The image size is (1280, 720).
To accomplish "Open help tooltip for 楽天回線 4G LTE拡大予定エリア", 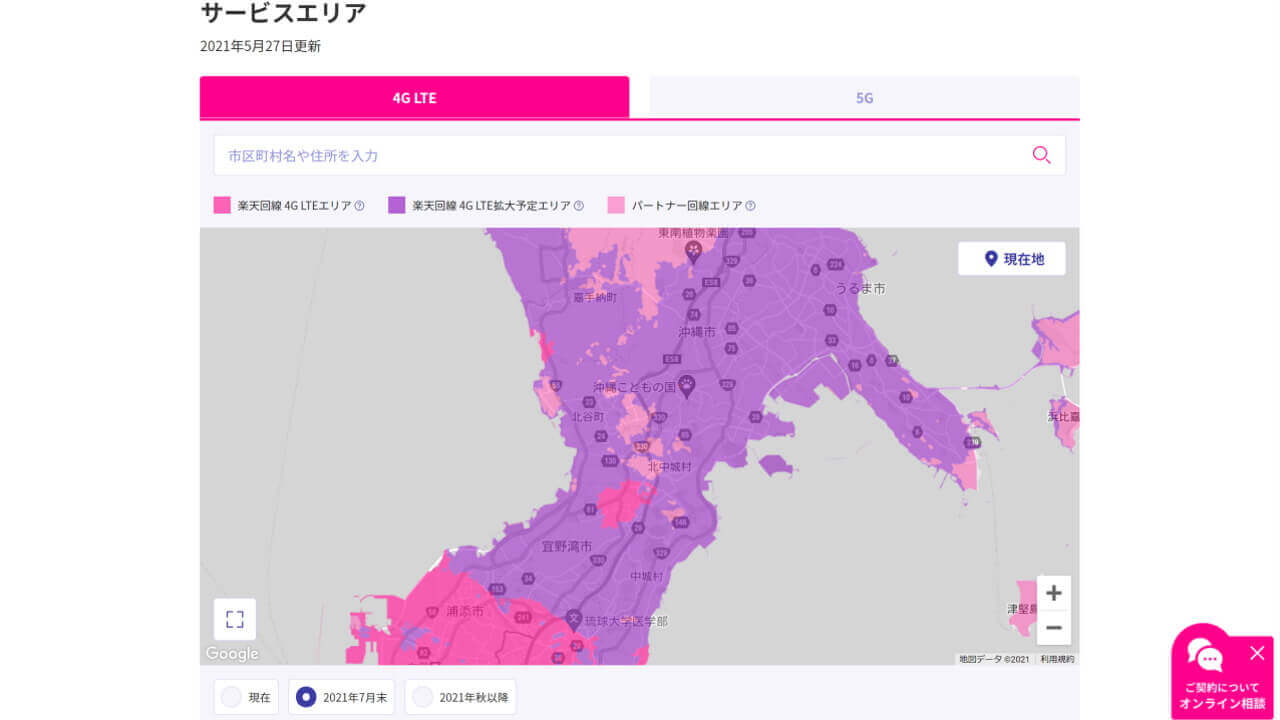I will (577, 204).
